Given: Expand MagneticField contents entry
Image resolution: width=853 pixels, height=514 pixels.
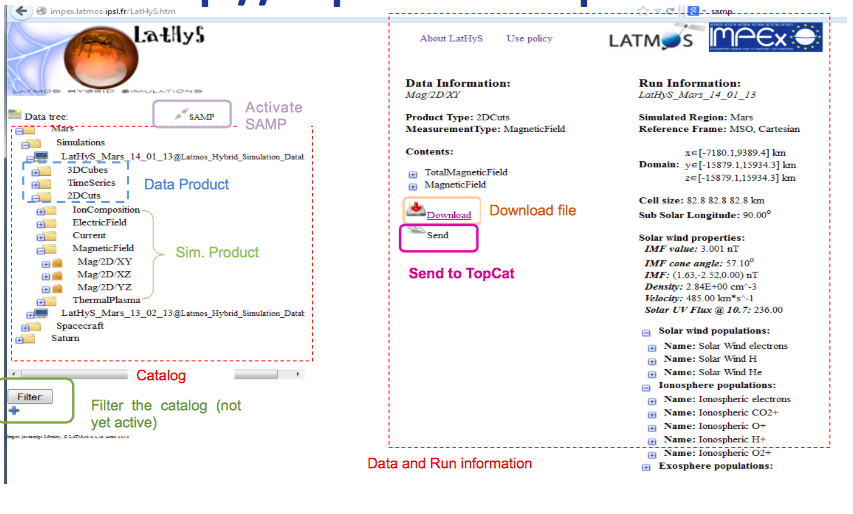Looking at the screenshot, I should [413, 187].
